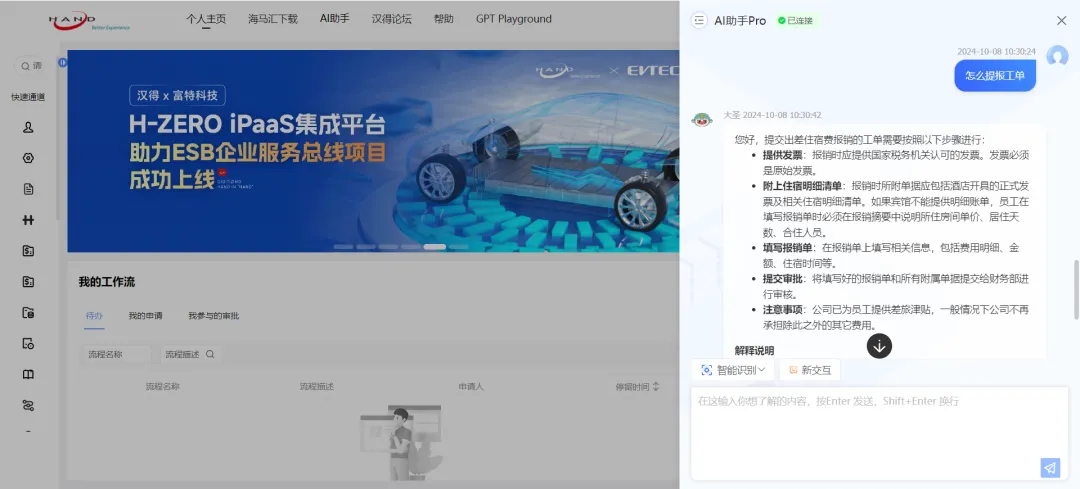The height and width of the screenshot is (489, 1080).
Task: Open the AI助手Pro conversation list menu icon
Action: [x=699, y=21]
